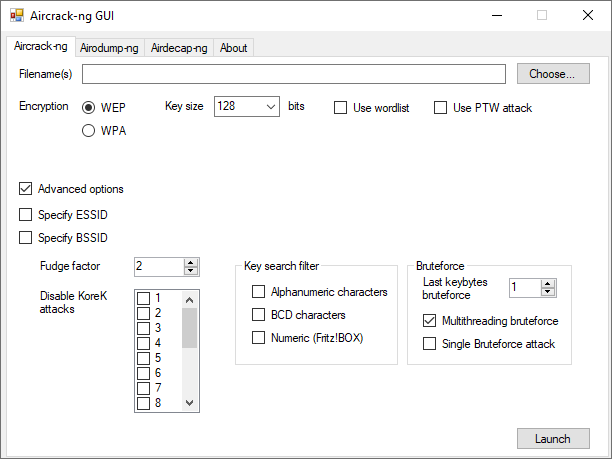The width and height of the screenshot is (612, 459).
Task: Minimize the Aircrack-ng GUI window
Action: (x=497, y=16)
